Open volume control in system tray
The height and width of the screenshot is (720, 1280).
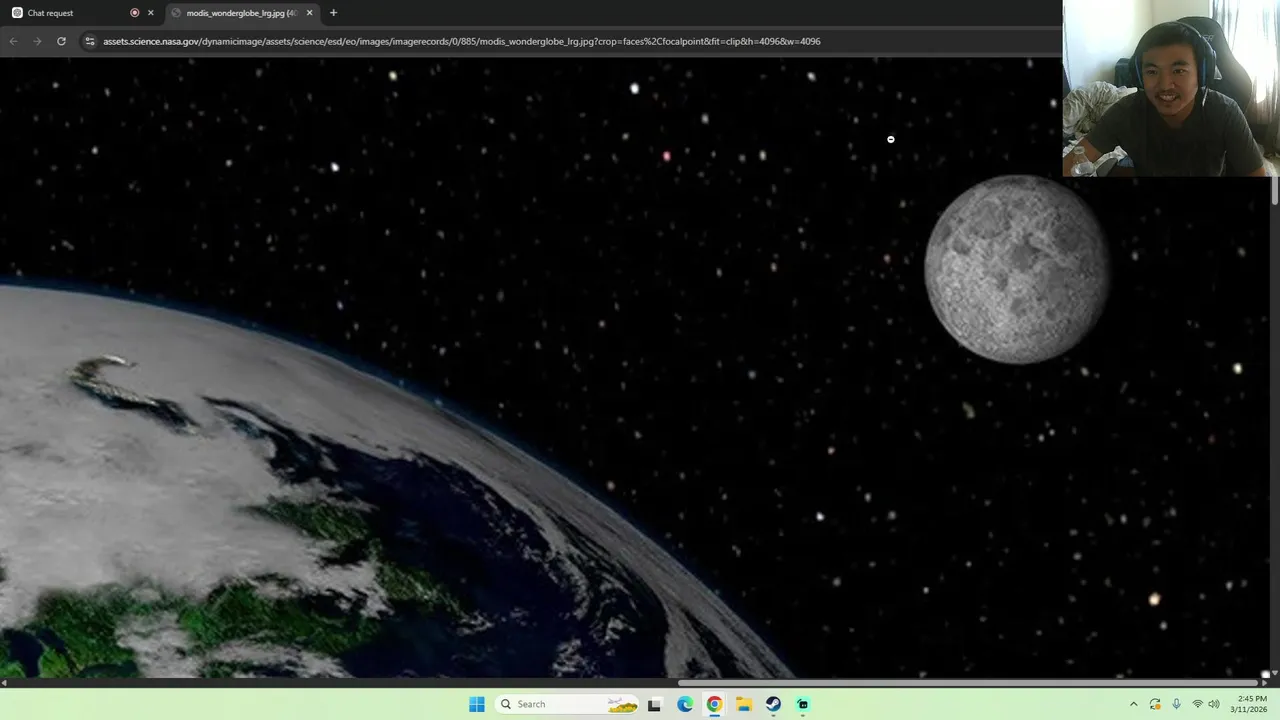point(1214,704)
